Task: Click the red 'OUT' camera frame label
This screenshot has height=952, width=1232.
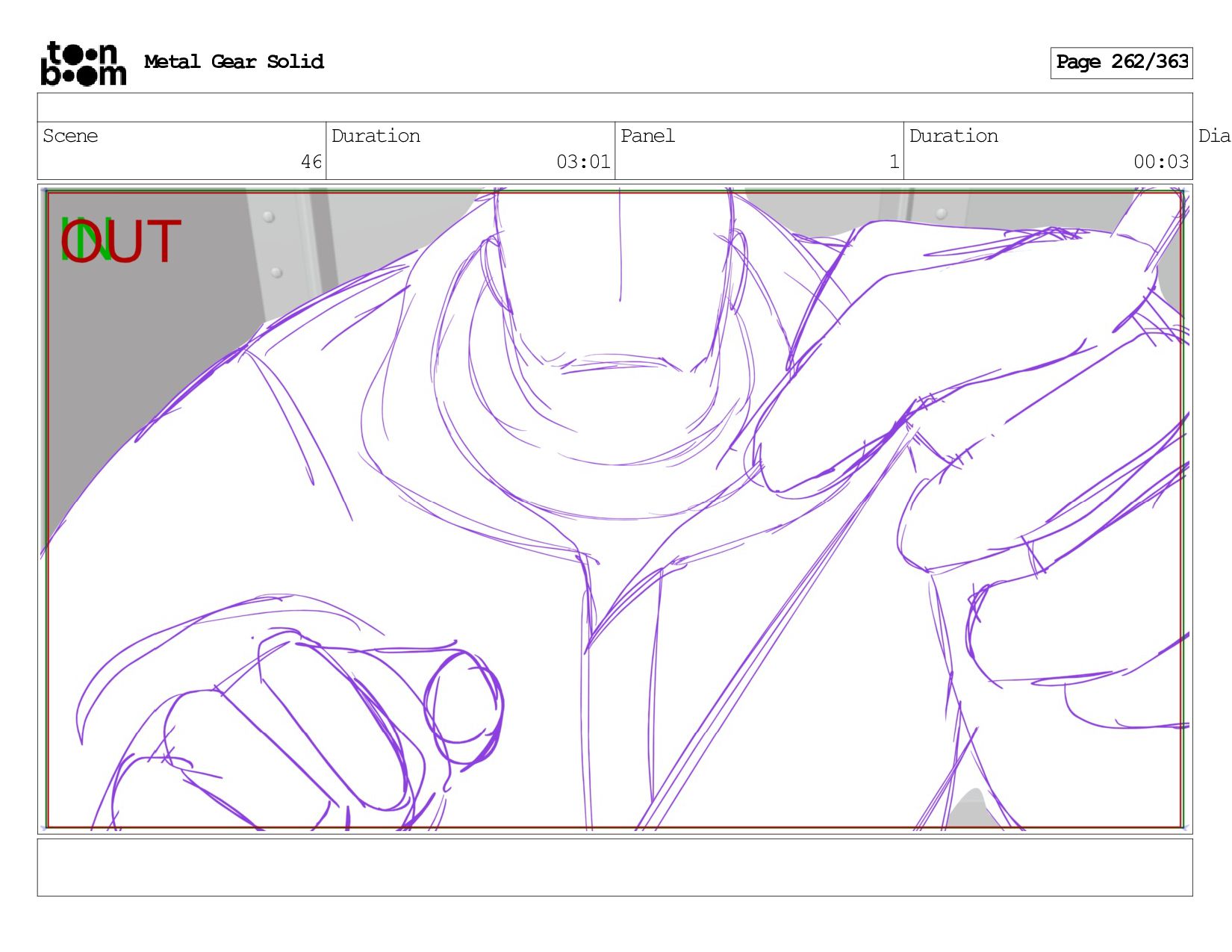Action: [121, 241]
